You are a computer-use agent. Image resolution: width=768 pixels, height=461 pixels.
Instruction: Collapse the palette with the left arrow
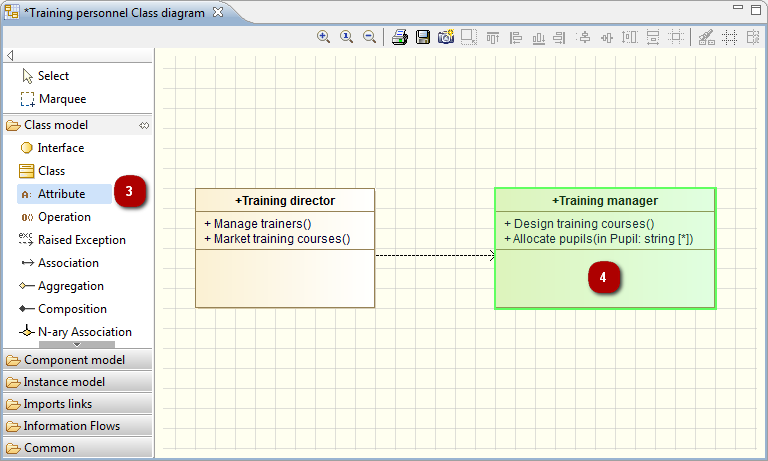click(x=10, y=56)
